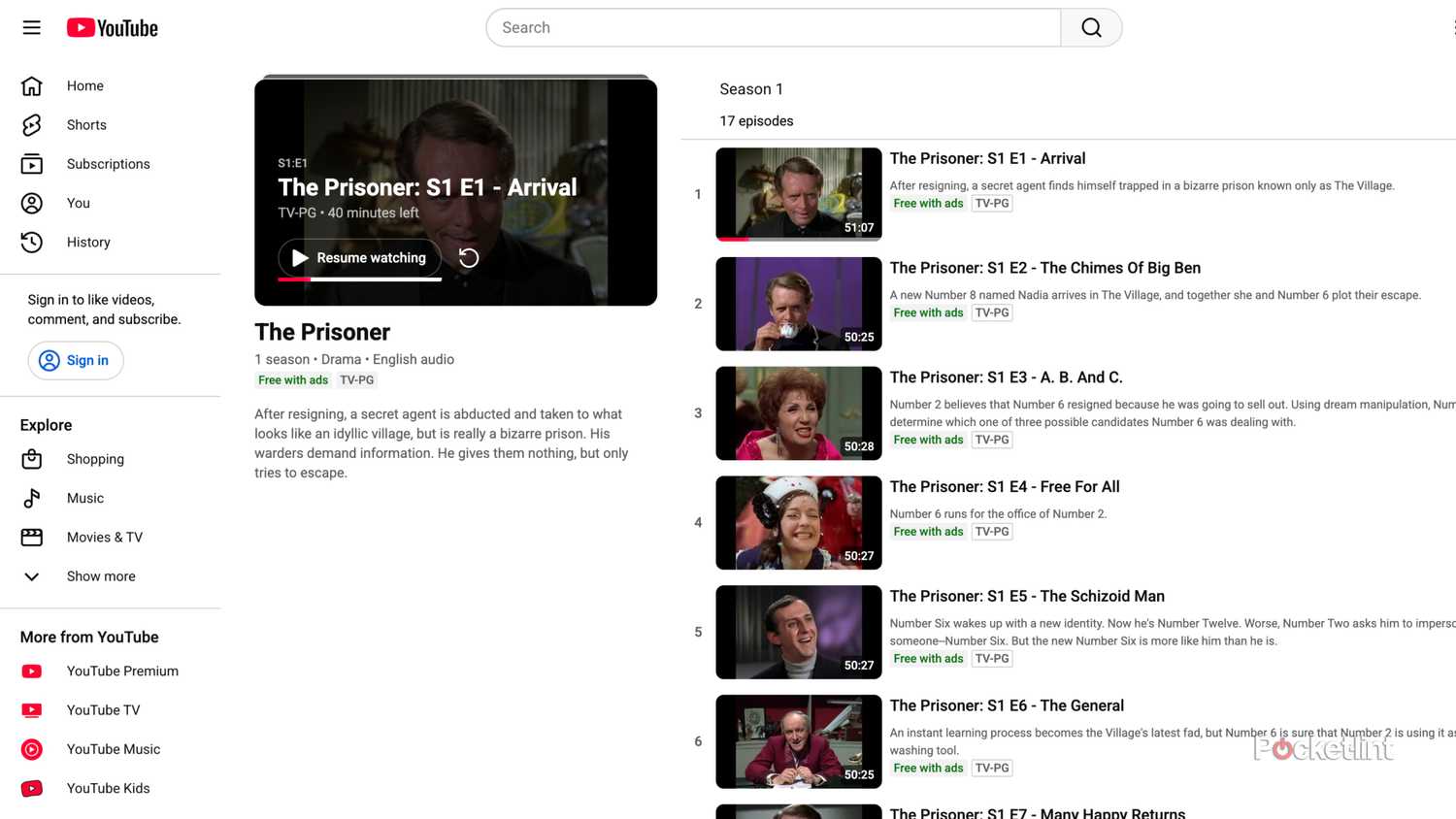
Task: Click the Resume watching progress bar
Action: tap(359, 279)
